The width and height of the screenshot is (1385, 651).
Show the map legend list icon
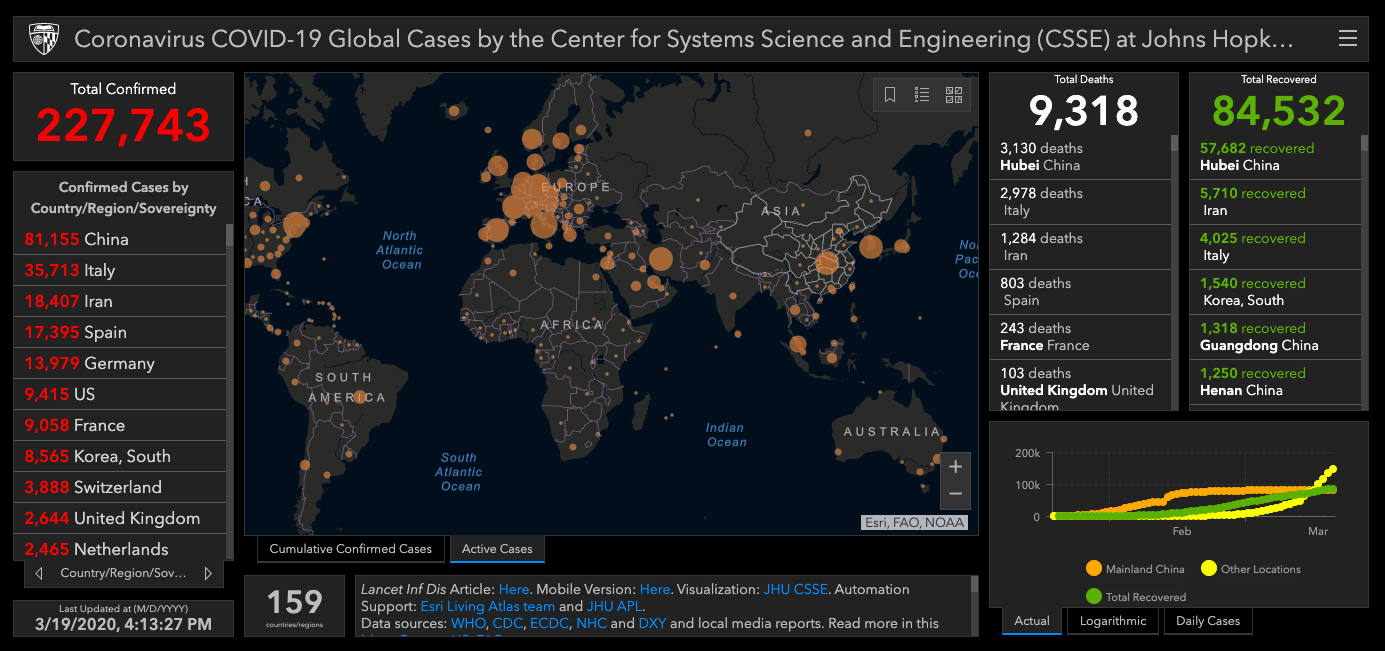pos(922,95)
